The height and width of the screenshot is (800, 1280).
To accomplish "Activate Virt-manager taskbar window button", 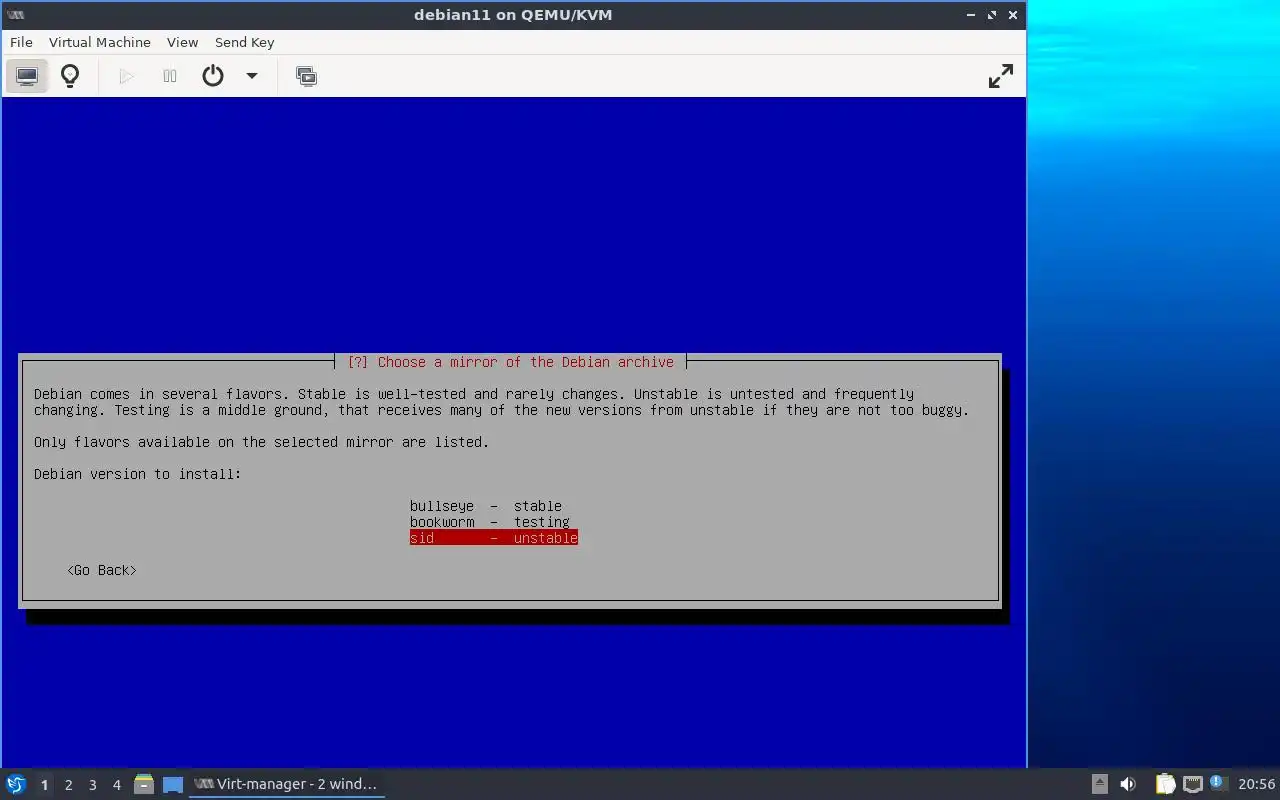I will [x=287, y=784].
